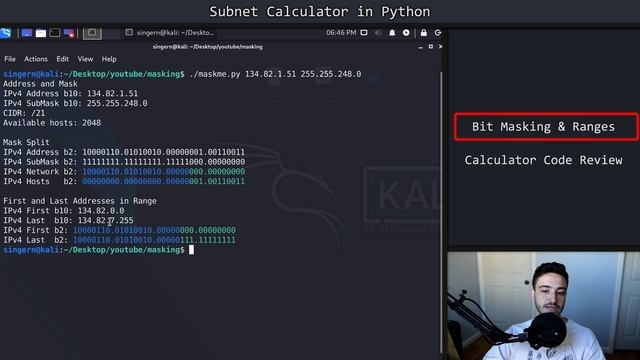The width and height of the screenshot is (640, 360).
Task: Click the "Subnet Calculator in Python" title
Action: tap(320, 11)
